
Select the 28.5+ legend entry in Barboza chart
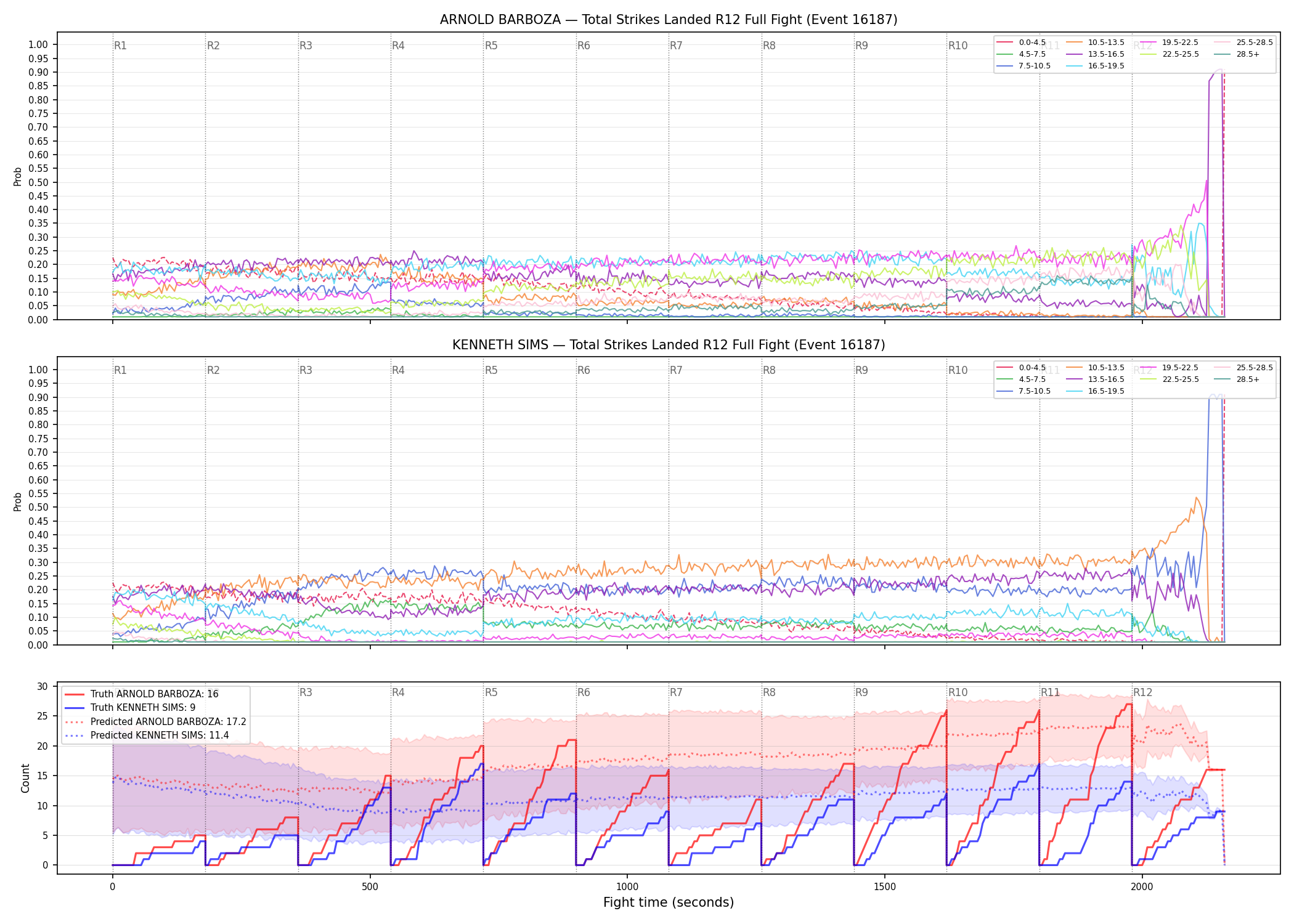(1237, 54)
